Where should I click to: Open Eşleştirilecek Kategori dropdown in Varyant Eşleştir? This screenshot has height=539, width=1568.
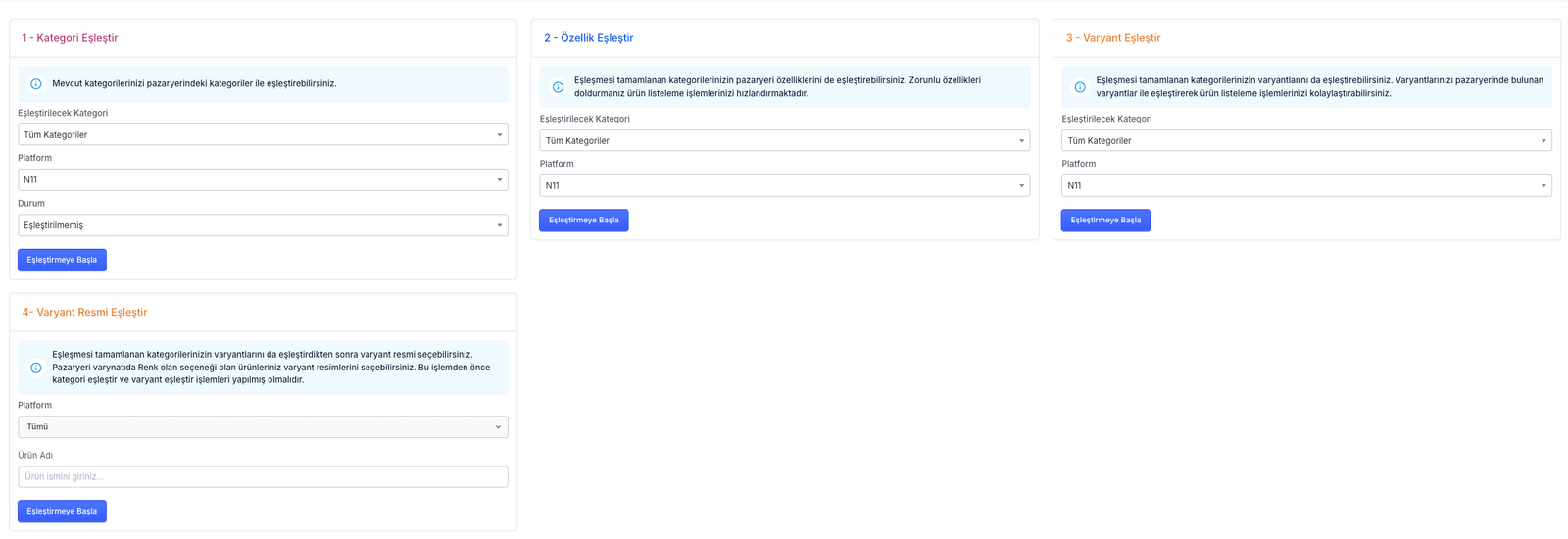pyautogui.click(x=1306, y=141)
